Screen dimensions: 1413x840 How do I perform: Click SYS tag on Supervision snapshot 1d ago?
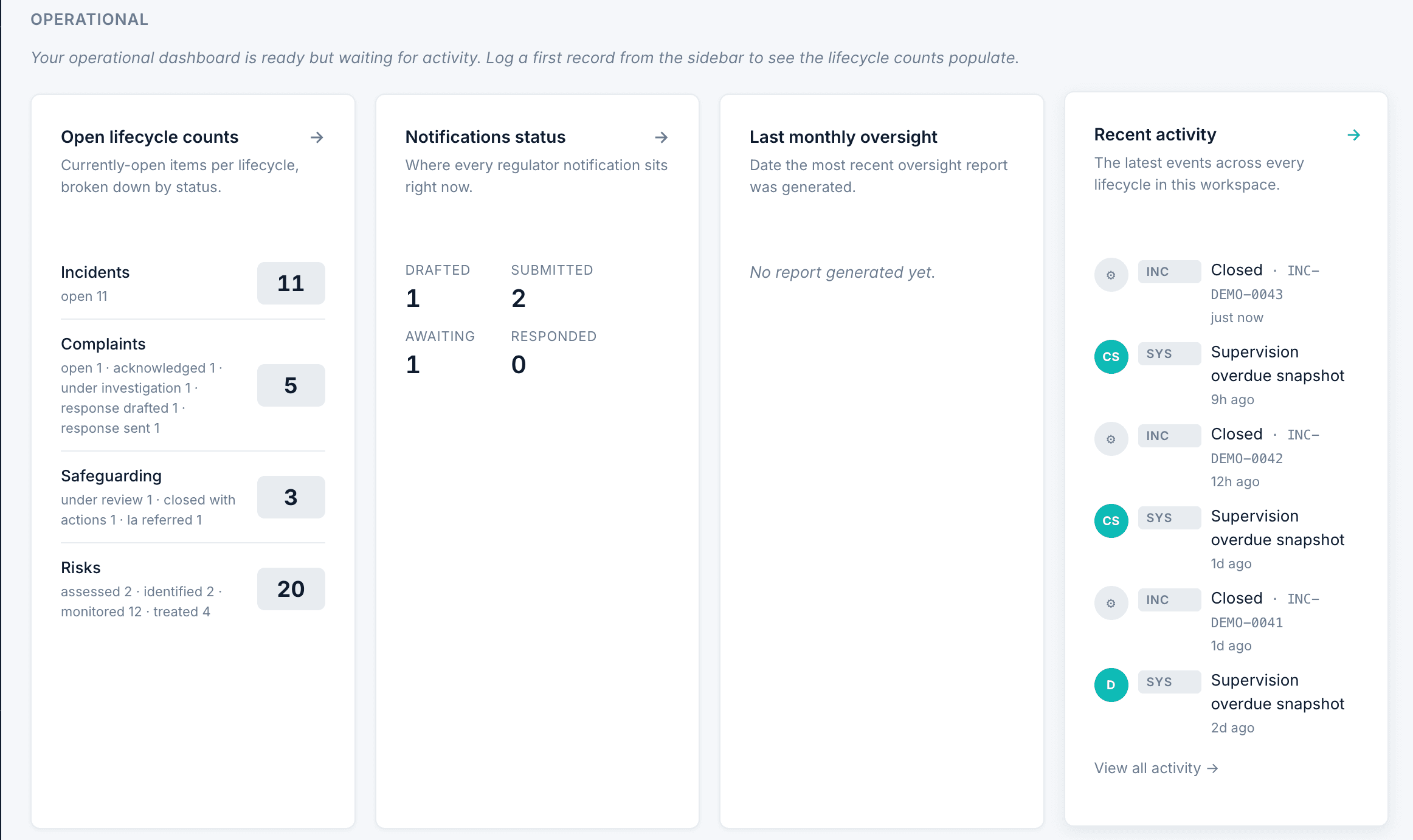tap(1169, 518)
